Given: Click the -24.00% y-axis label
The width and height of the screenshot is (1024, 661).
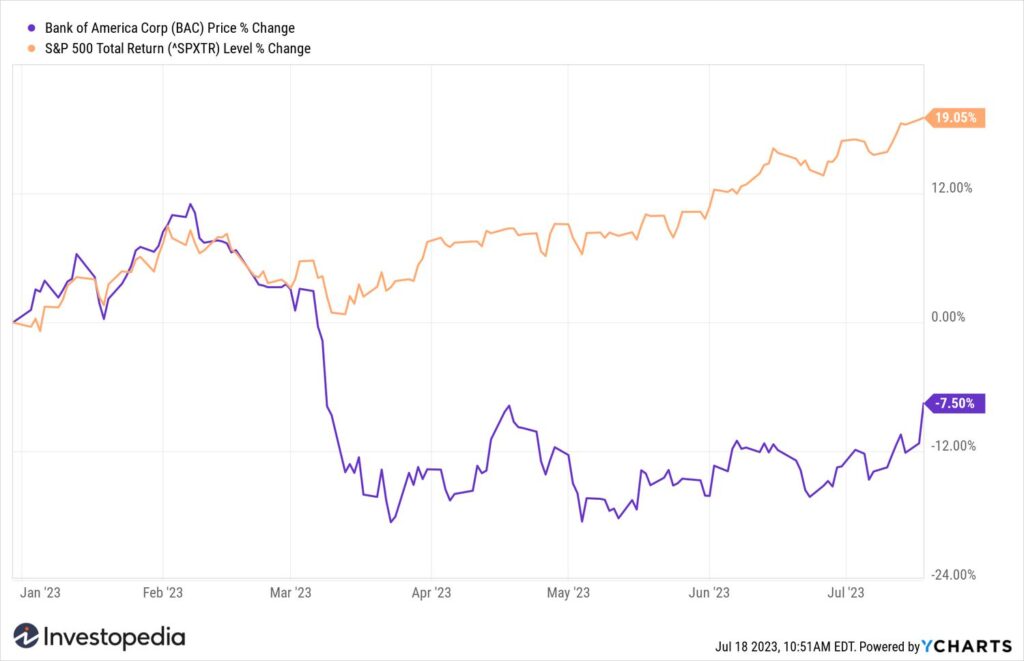Looking at the screenshot, I should (x=953, y=575).
